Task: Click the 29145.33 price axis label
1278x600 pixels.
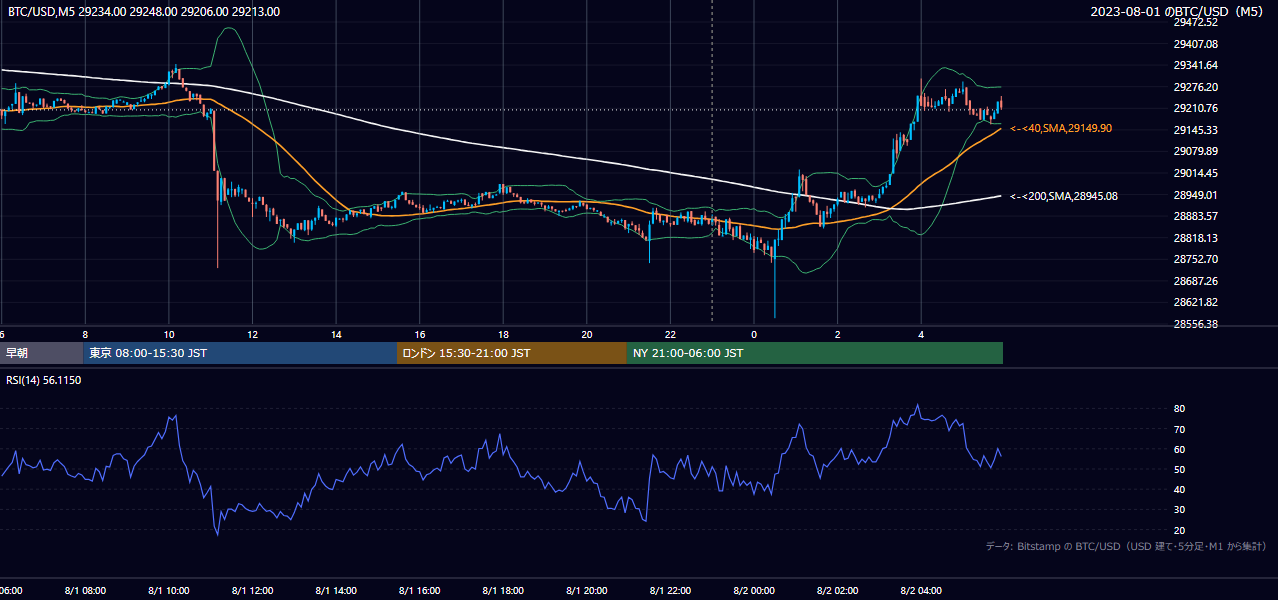Action: (x=1195, y=130)
